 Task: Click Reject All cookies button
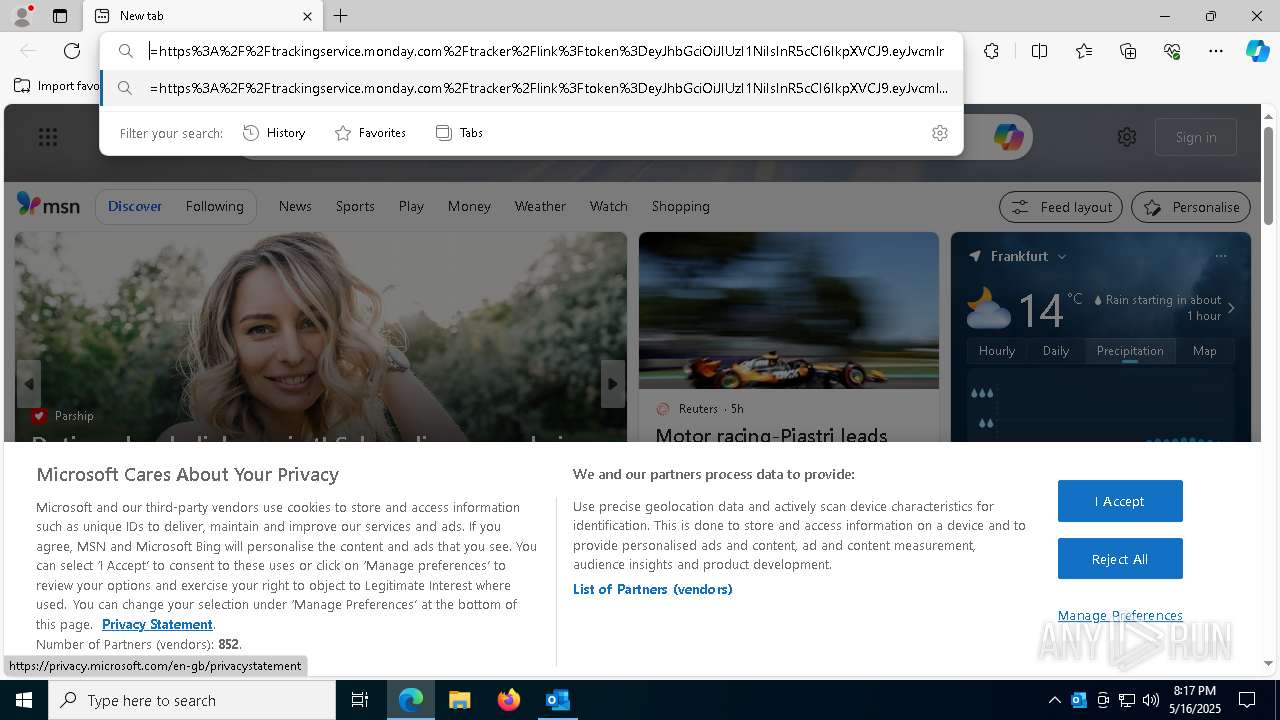(x=1120, y=559)
